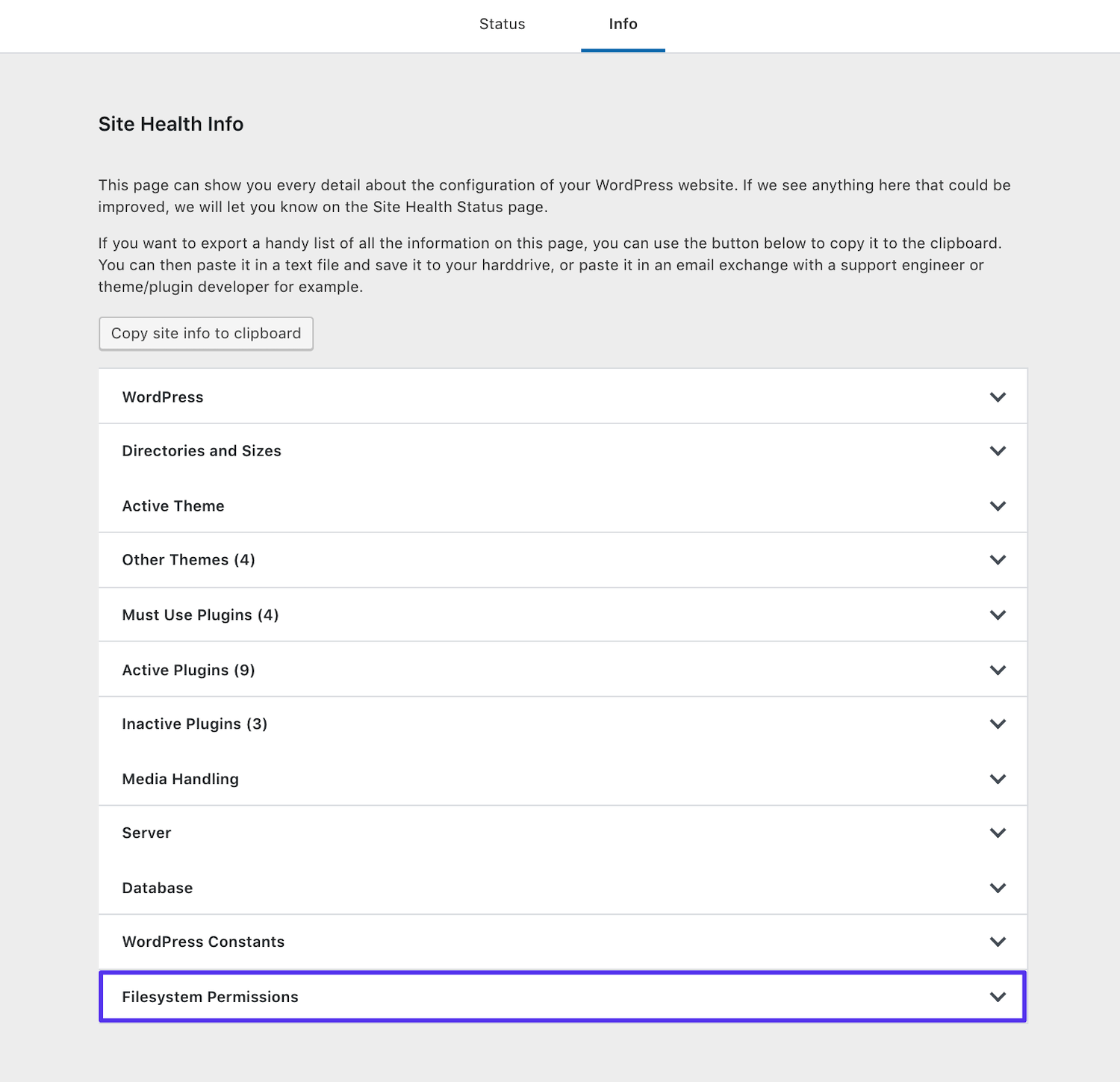
Task: Click the Must Use Plugins (4) header label
Action: [x=200, y=615]
